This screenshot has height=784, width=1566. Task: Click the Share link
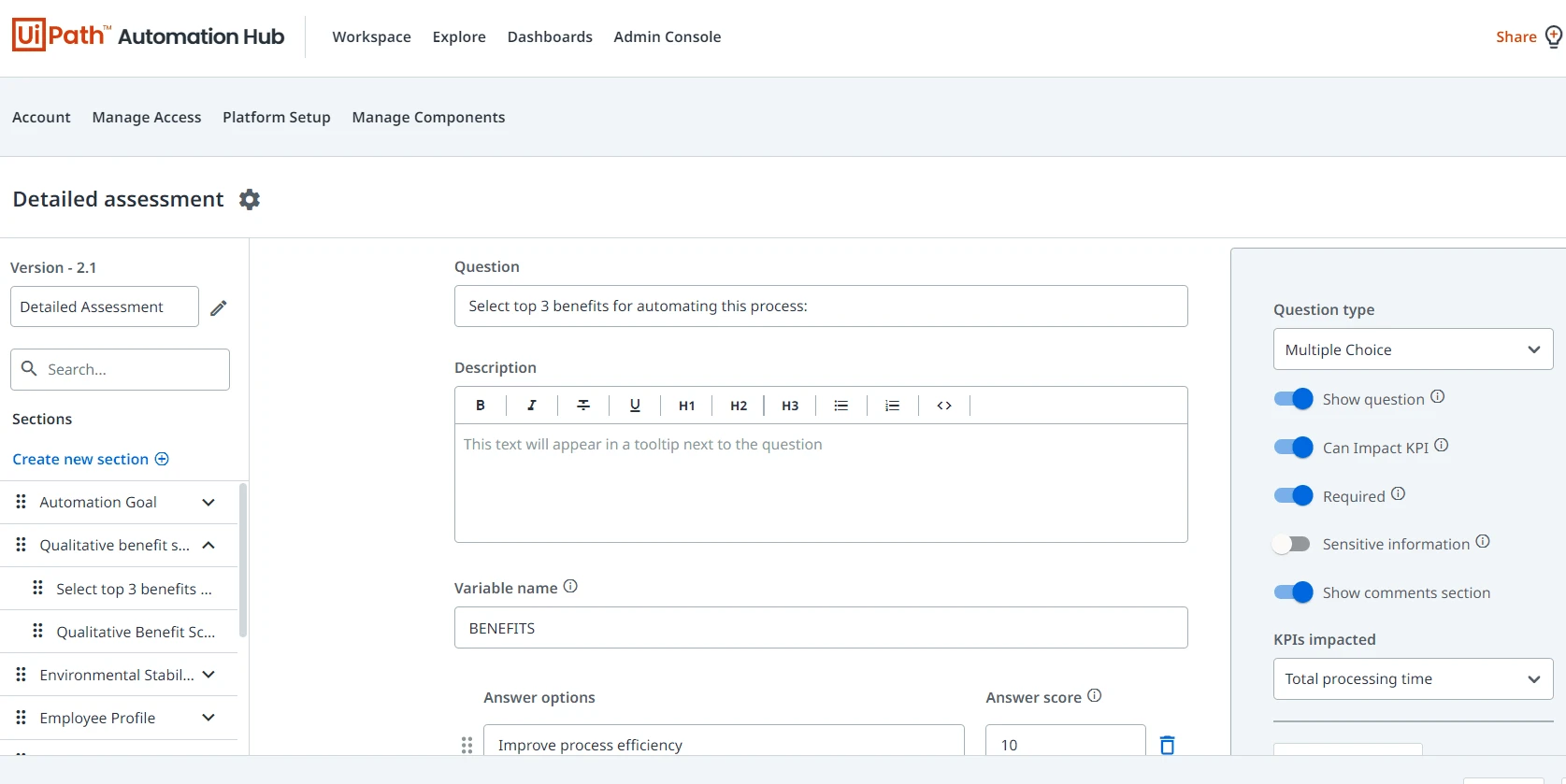1516,36
